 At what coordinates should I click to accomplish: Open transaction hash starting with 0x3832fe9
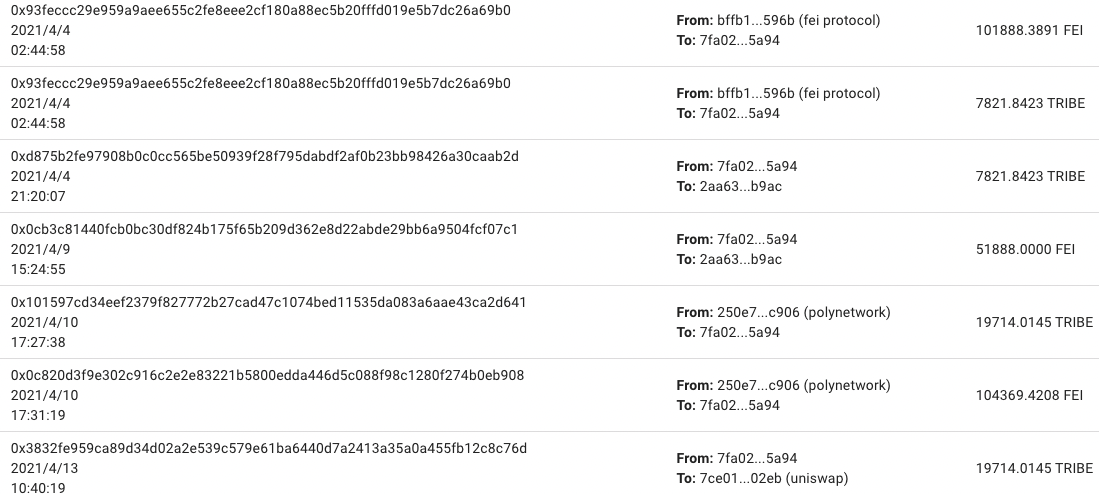point(268,448)
